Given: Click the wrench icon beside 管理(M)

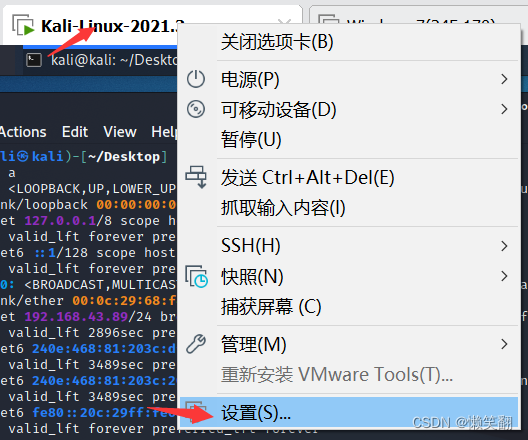Looking at the screenshot, I should 196,344.
